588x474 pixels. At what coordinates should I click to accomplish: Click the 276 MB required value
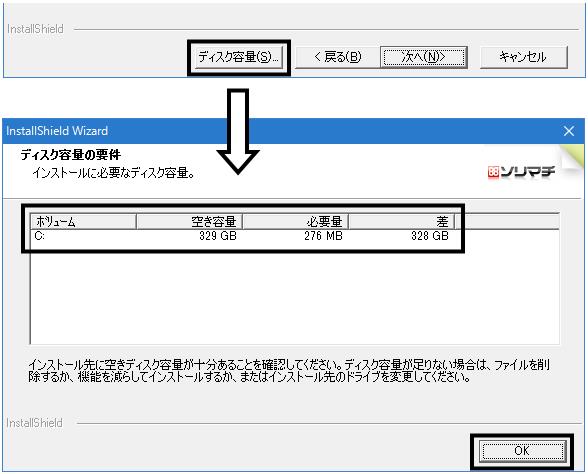pos(323,236)
